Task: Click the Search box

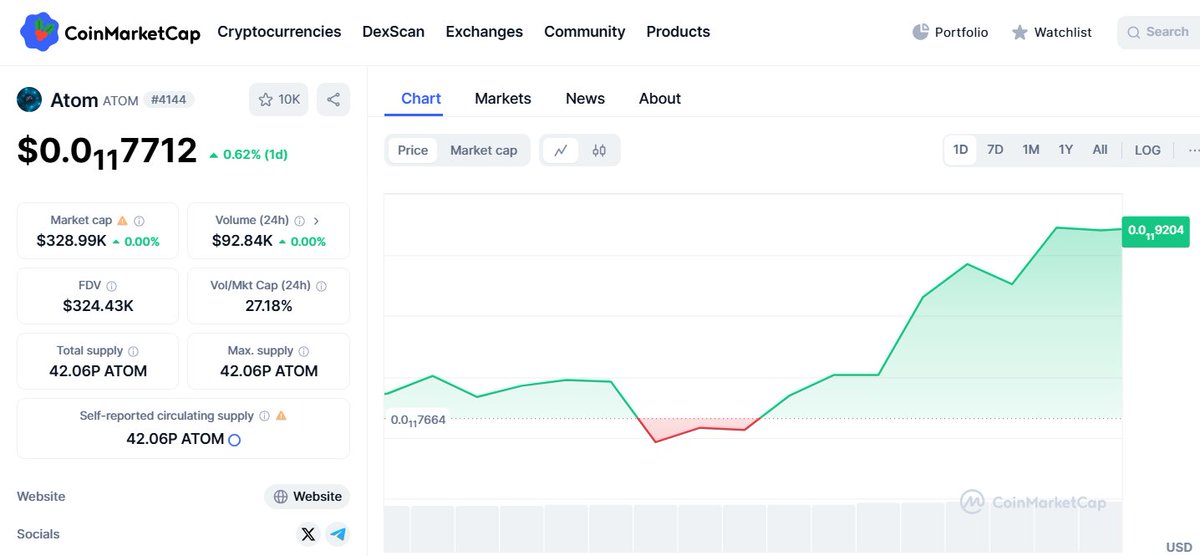Action: click(1160, 32)
